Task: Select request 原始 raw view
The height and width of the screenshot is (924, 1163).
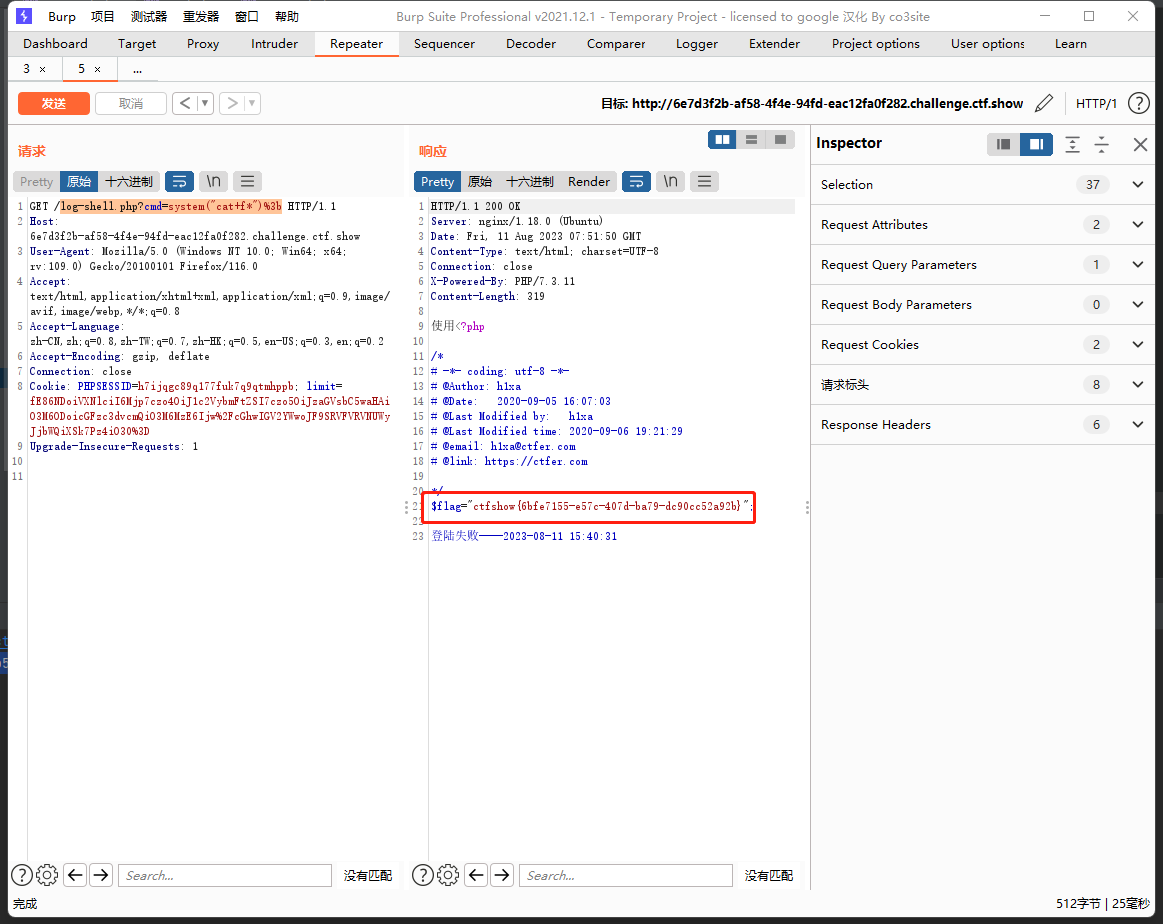Action: pyautogui.click(x=79, y=182)
